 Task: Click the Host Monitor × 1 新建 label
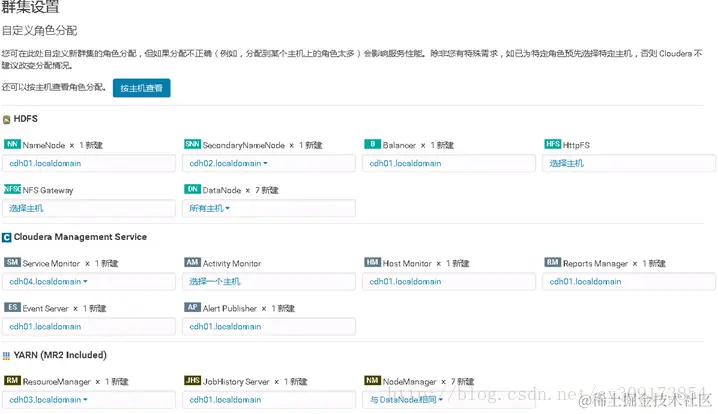(x=426, y=263)
